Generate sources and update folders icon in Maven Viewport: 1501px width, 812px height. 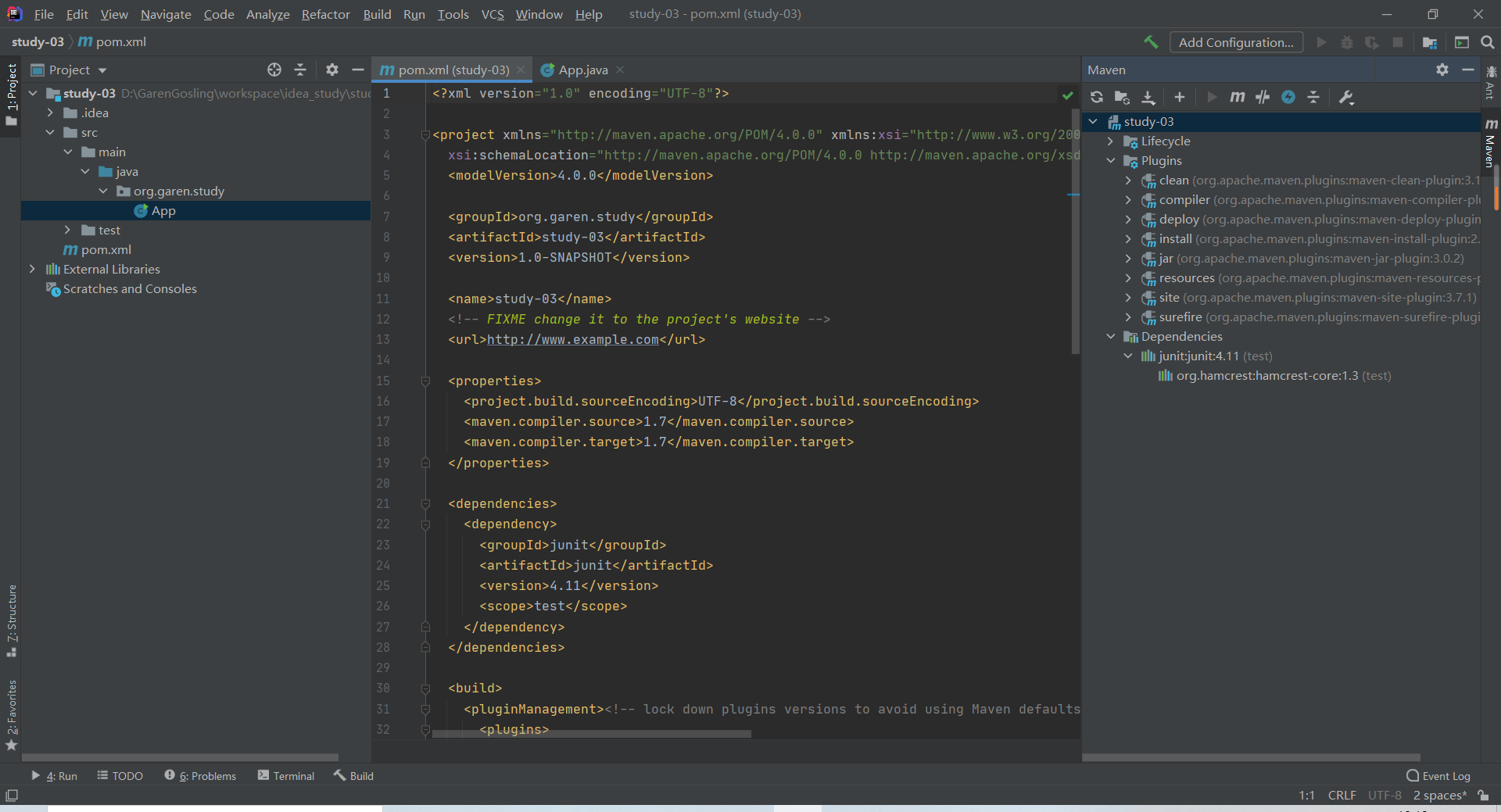tap(1122, 97)
